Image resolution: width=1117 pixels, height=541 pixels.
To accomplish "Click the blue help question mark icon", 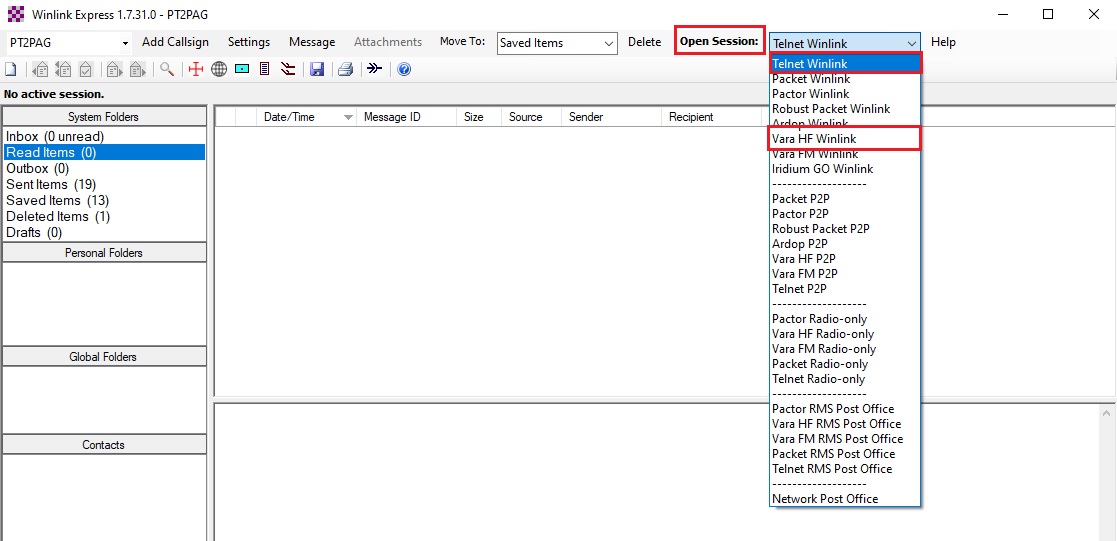I will (x=404, y=69).
